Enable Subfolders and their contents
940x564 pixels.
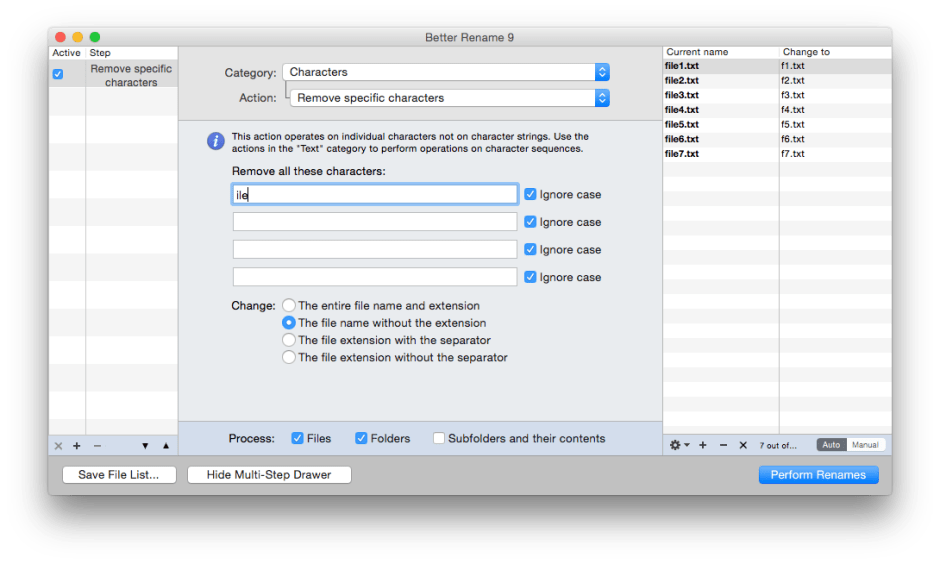coord(439,438)
